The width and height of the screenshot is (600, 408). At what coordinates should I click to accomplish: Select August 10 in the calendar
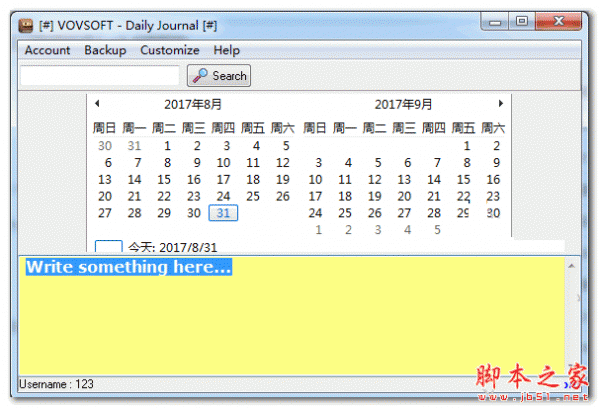(223, 163)
